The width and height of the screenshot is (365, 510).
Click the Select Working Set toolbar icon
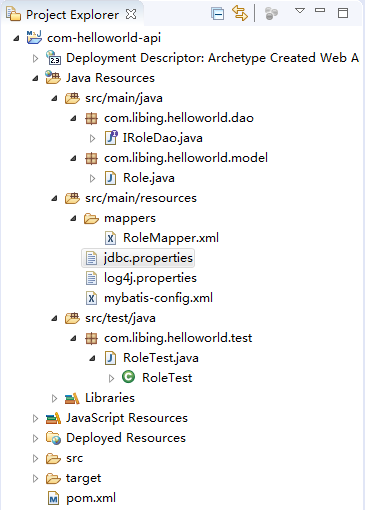(271, 14)
